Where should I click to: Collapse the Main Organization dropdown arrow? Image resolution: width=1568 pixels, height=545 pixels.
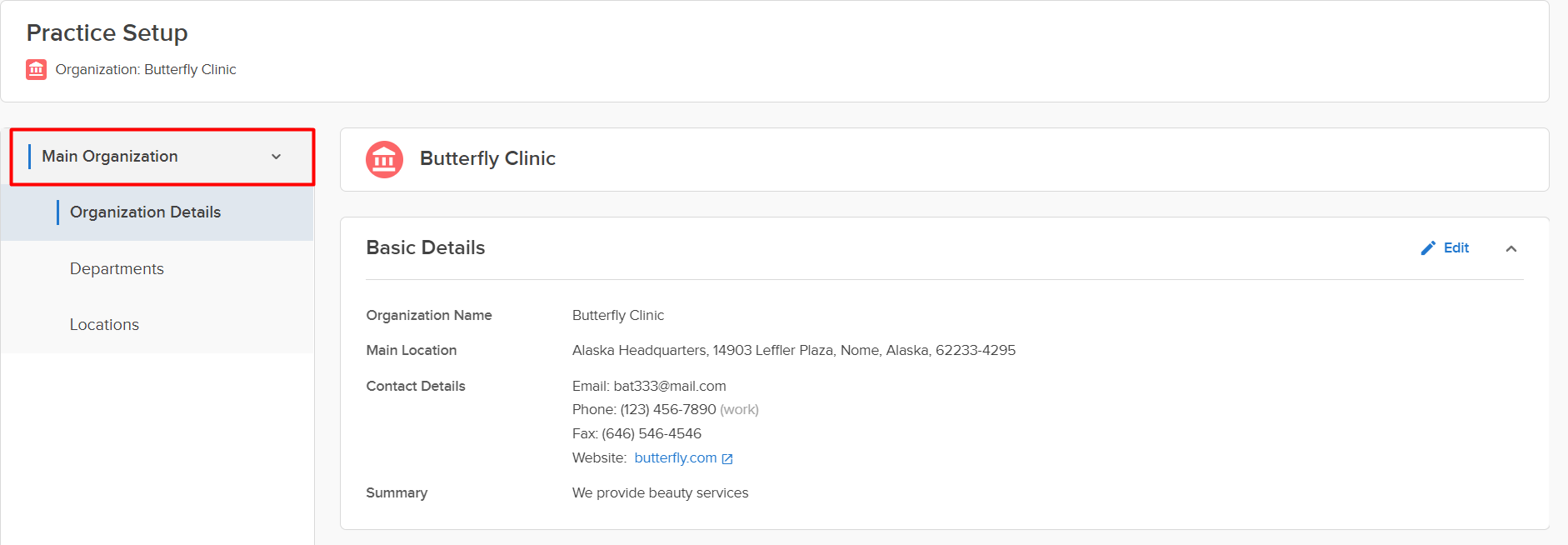point(276,157)
